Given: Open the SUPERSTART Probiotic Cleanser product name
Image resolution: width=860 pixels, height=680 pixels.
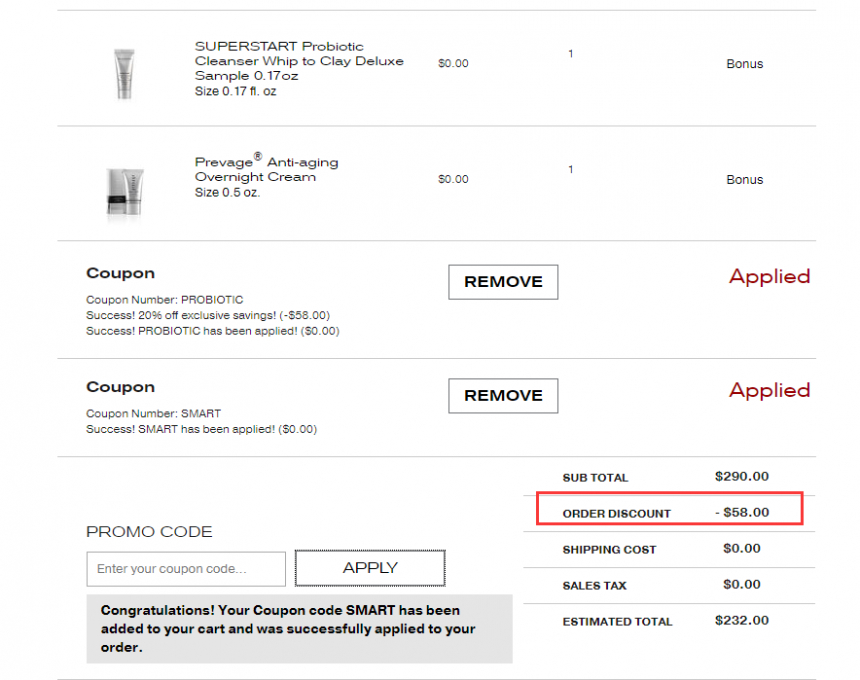Looking at the screenshot, I should 299,61.
